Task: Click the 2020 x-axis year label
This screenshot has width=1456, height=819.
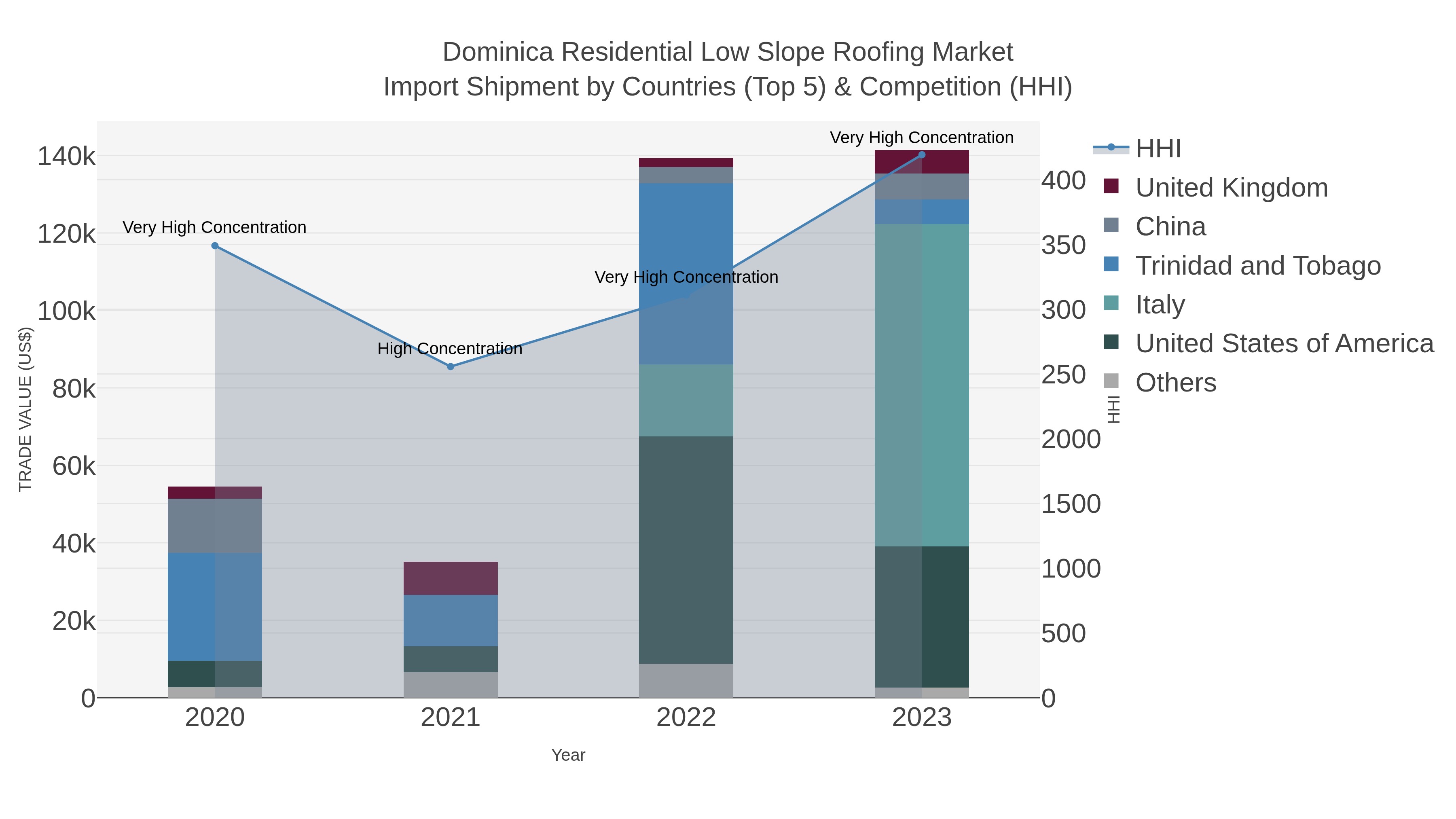Action: 215,718
